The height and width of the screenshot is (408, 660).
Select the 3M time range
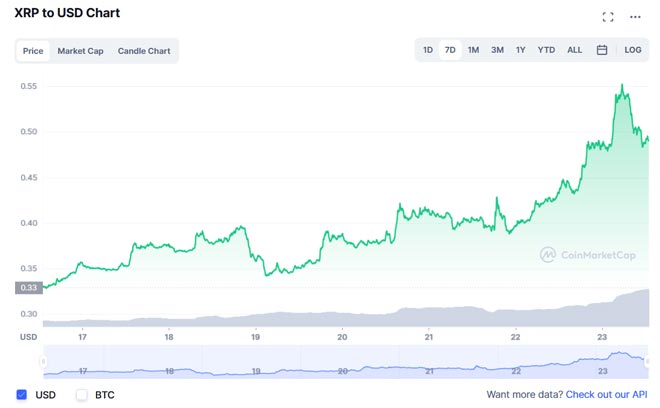coord(497,50)
